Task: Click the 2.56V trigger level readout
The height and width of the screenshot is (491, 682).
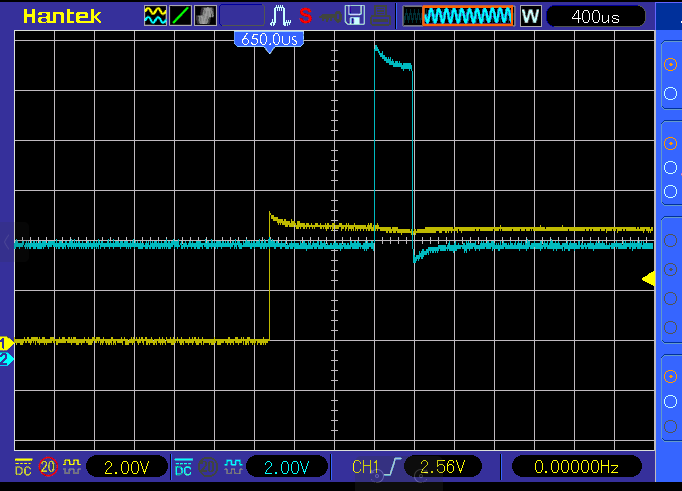Action: point(442,467)
